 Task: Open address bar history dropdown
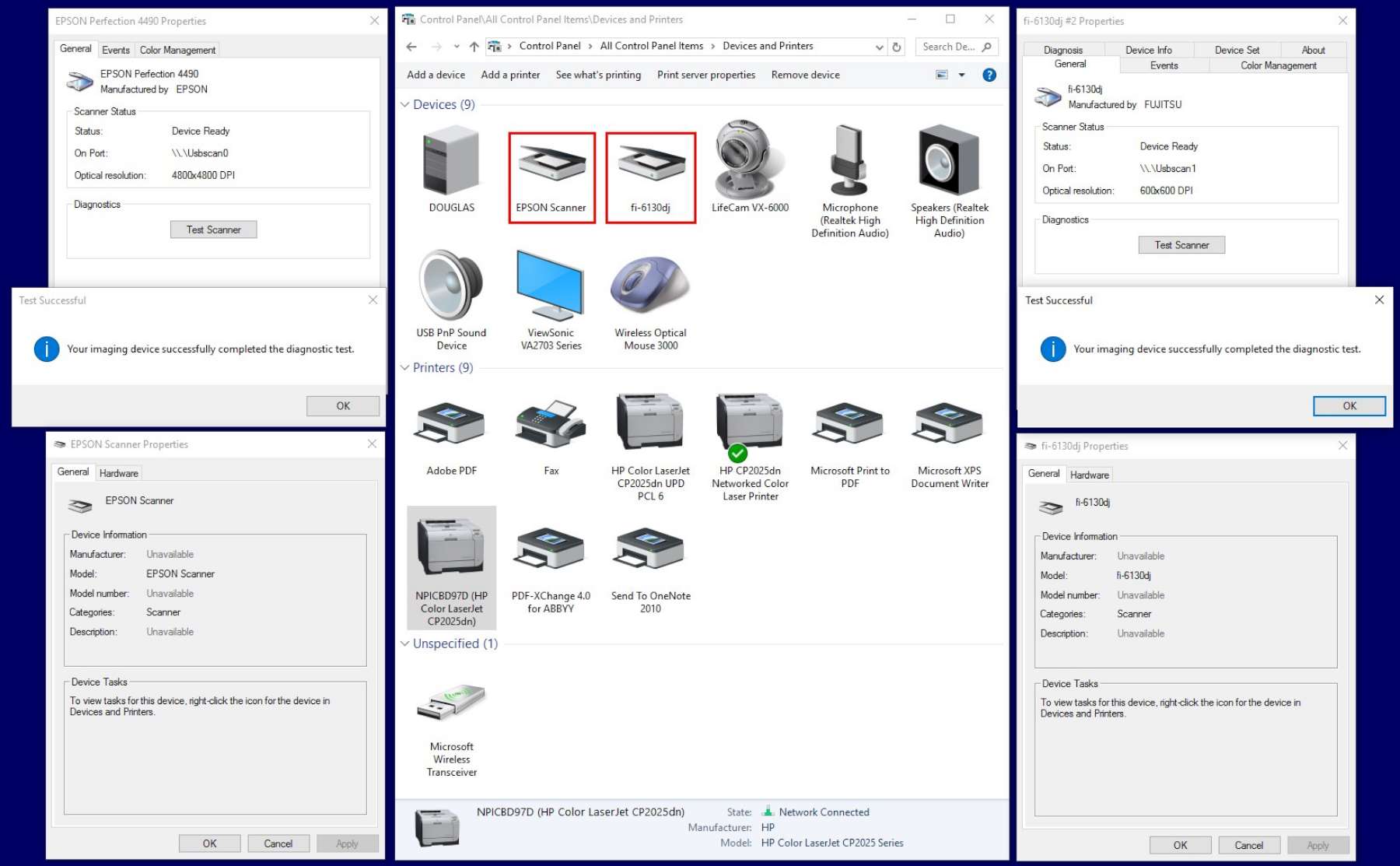[x=879, y=47]
